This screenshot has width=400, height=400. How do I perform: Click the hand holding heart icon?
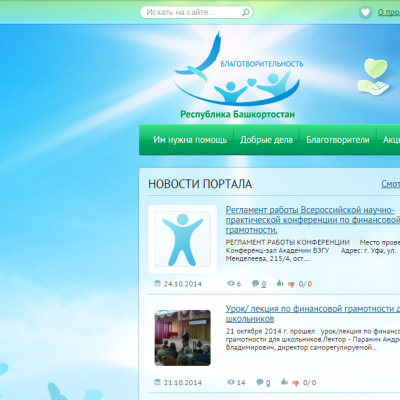(374, 77)
